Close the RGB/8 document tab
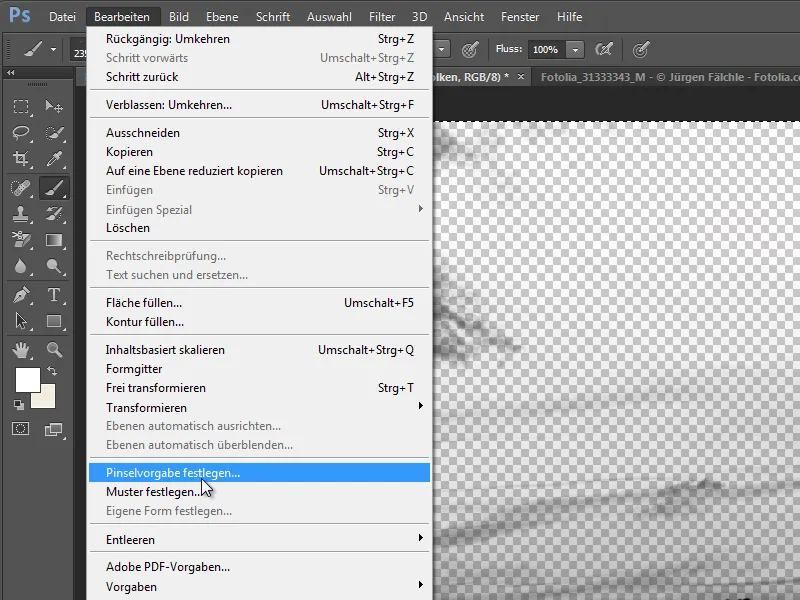 [520, 77]
